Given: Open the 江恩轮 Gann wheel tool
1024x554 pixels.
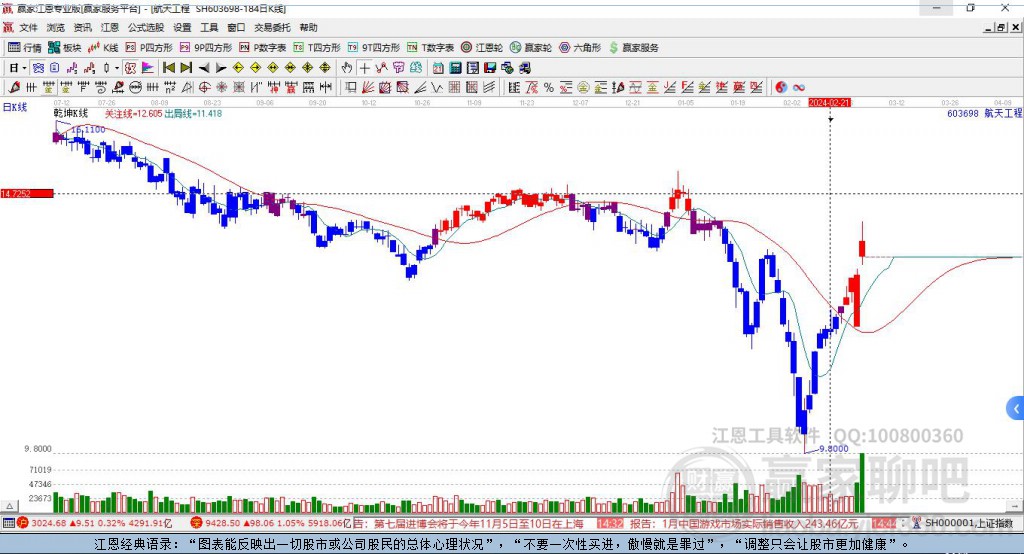Looking at the screenshot, I should click(482, 48).
